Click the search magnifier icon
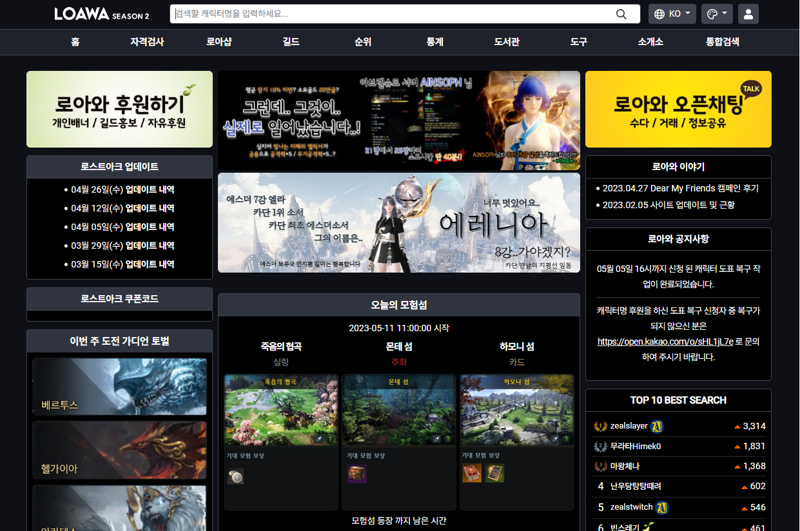The width and height of the screenshot is (800, 531). pyautogui.click(x=620, y=14)
